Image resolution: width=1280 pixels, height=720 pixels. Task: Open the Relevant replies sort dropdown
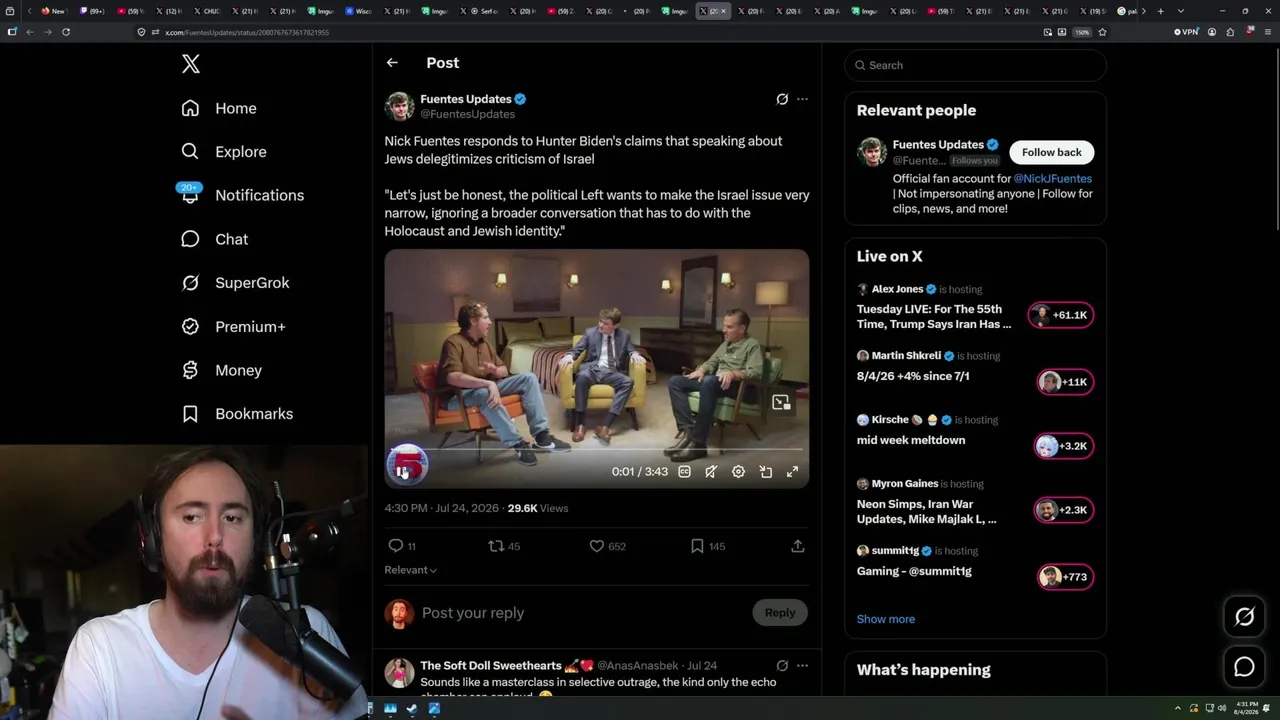coord(411,570)
